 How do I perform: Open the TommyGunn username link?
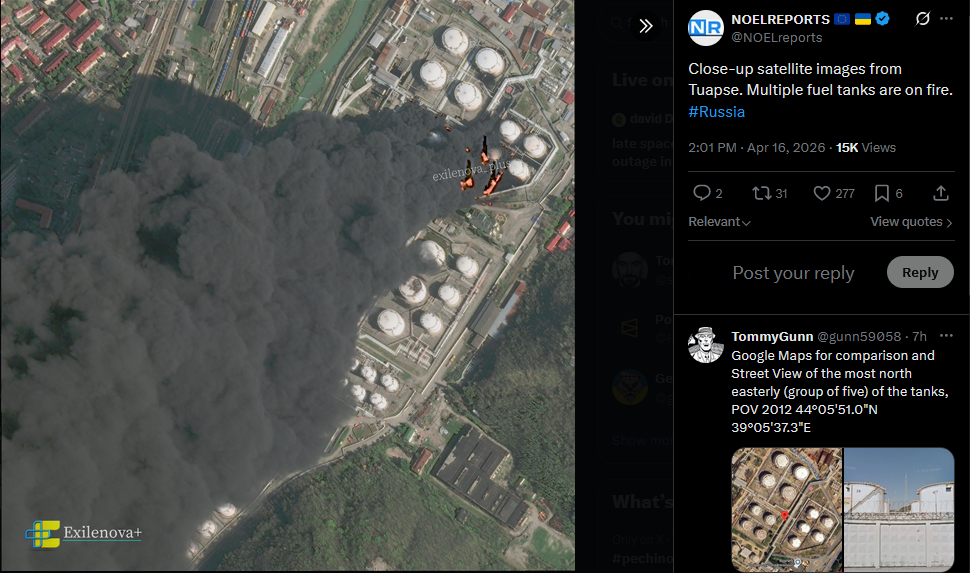[x=772, y=336]
